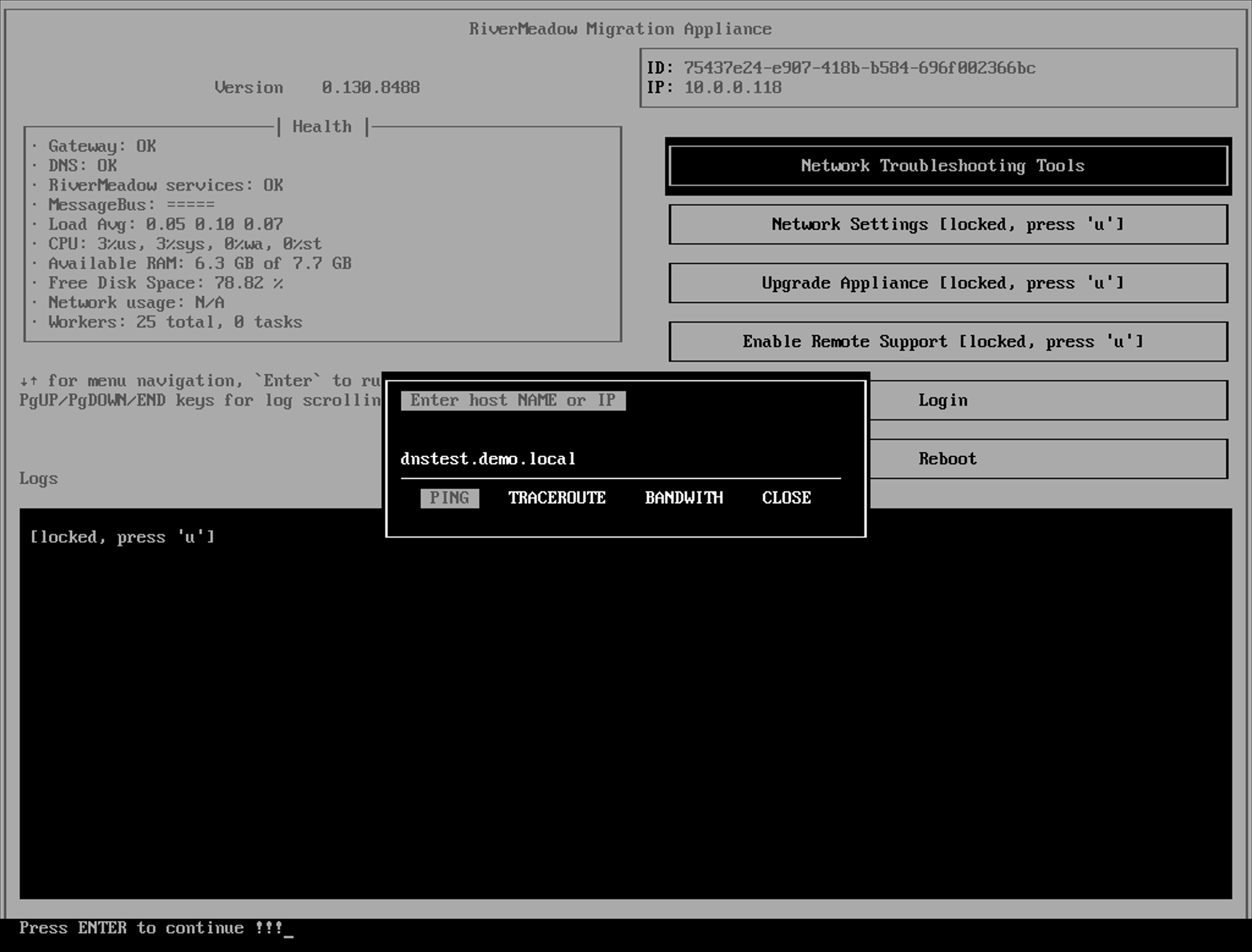Open Network Troubleshooting Tools menu item
The width and height of the screenshot is (1252, 952).
point(948,166)
